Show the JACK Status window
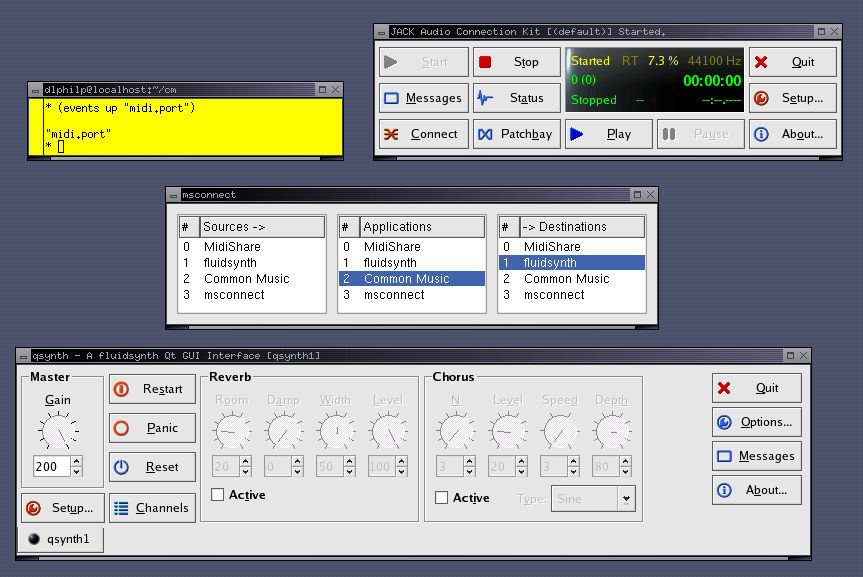The image size is (863, 577). (516, 98)
